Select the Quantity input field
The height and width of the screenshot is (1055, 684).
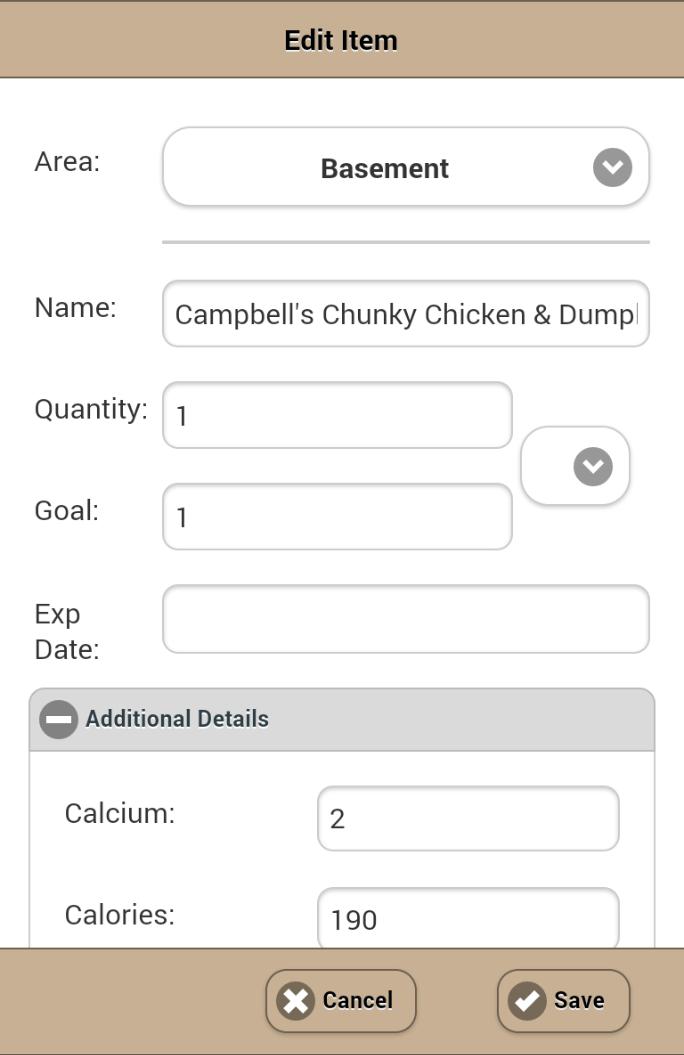tap(336, 415)
